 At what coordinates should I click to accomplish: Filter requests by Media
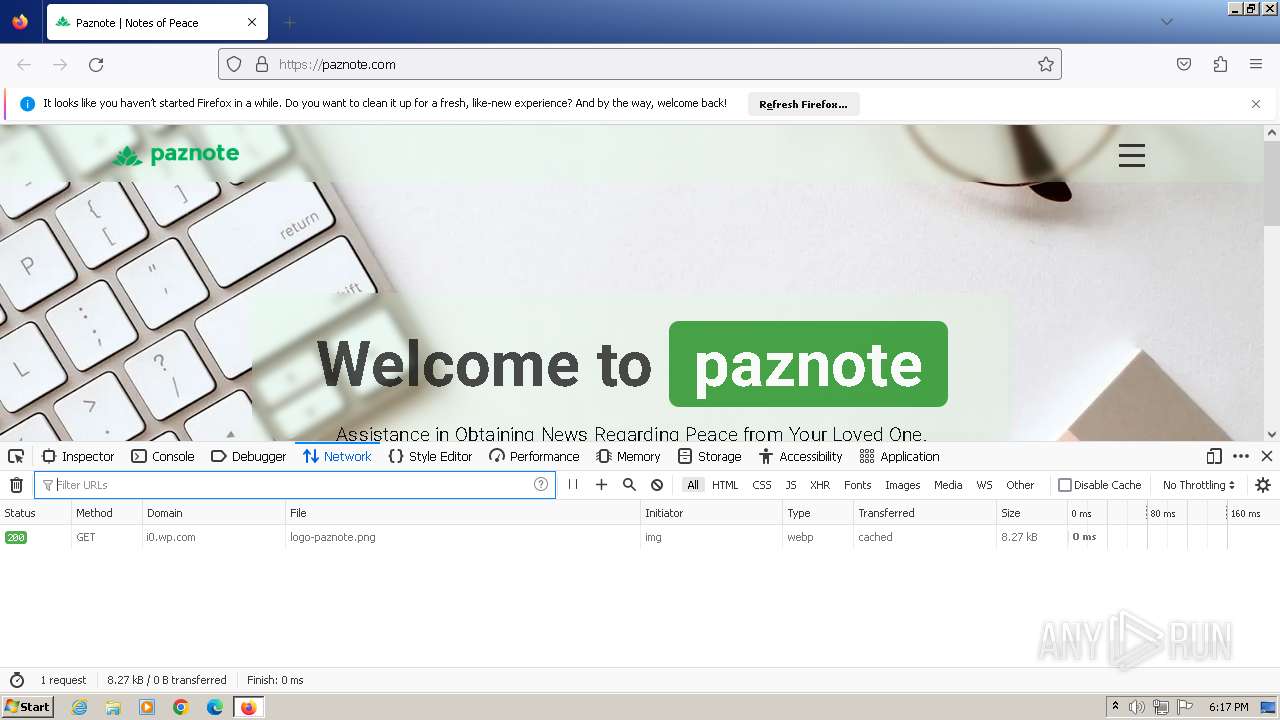(x=948, y=485)
